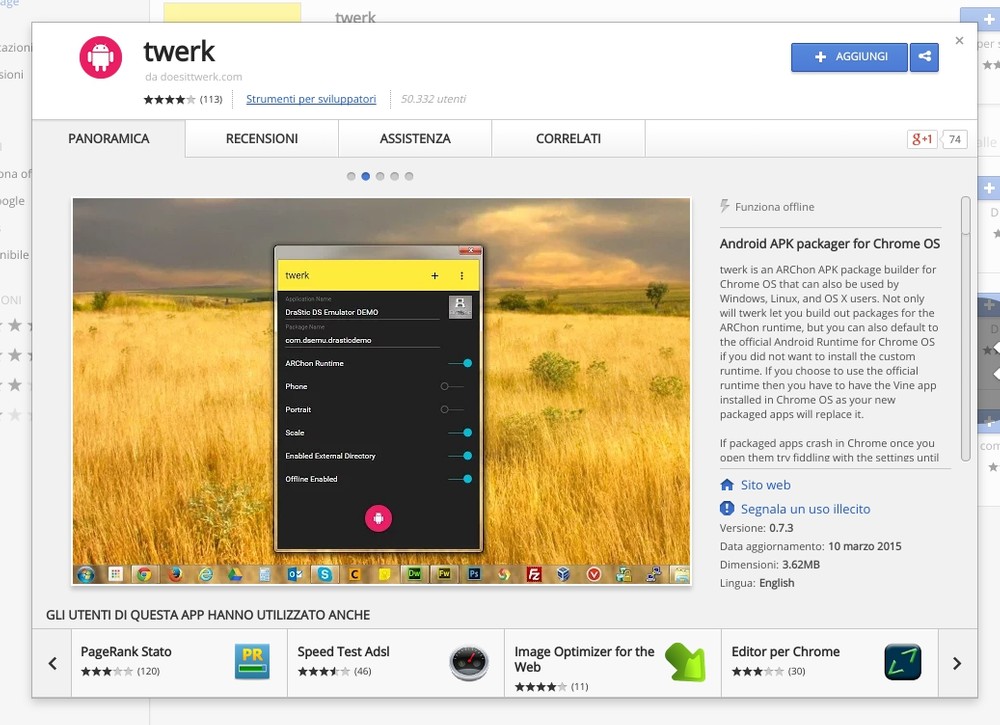
Task: Select the fifth screenshot carousel dot
Action: coord(409,176)
